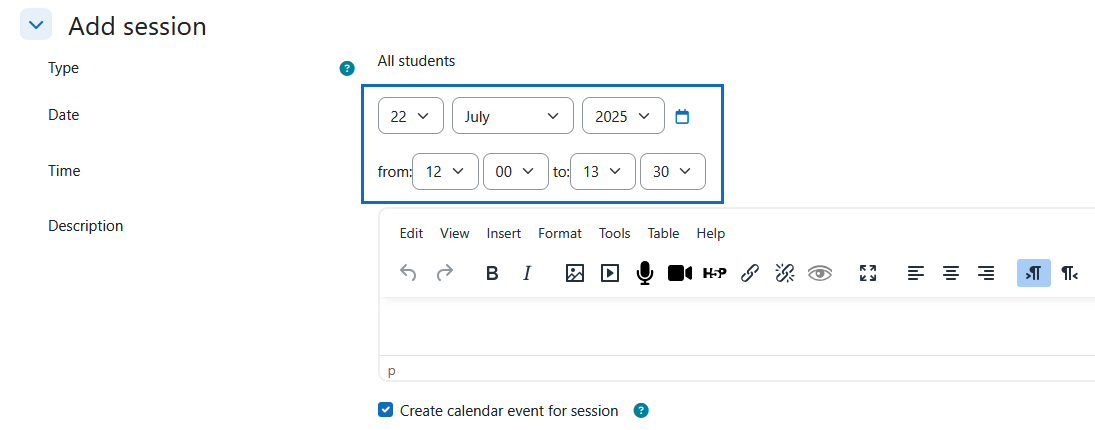Remove link with the unlink icon
This screenshot has height=430, width=1095.
pyautogui.click(x=785, y=273)
